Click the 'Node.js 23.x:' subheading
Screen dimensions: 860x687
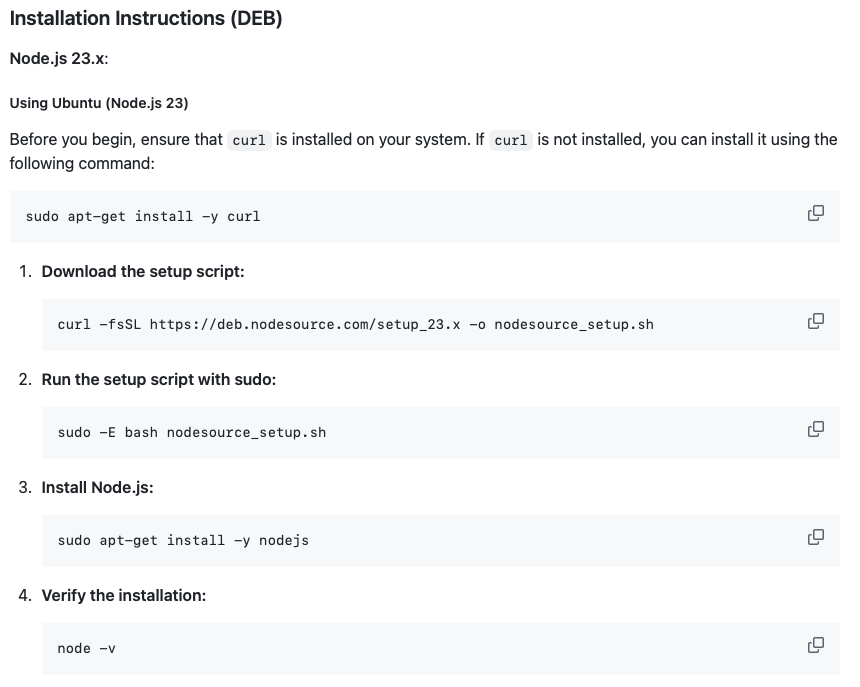59,59
